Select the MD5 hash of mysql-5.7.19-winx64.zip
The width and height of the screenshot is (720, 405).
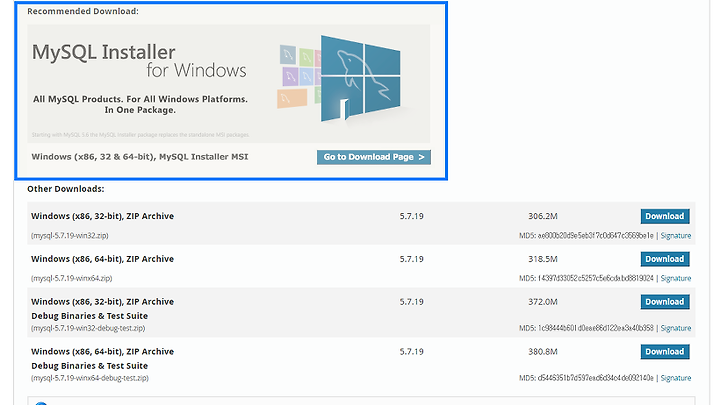click(x=596, y=278)
